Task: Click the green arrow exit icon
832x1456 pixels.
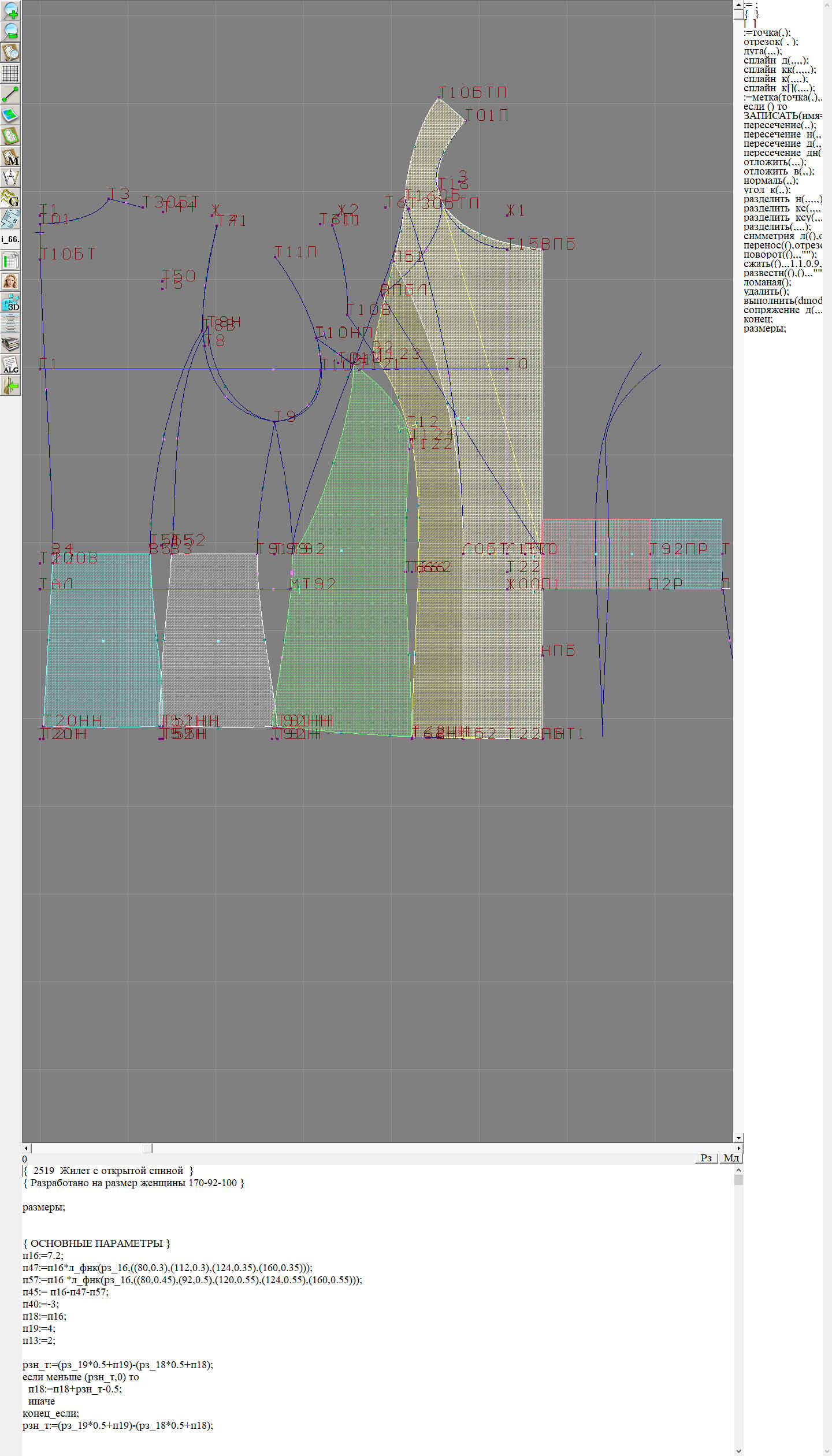Action: [10, 385]
